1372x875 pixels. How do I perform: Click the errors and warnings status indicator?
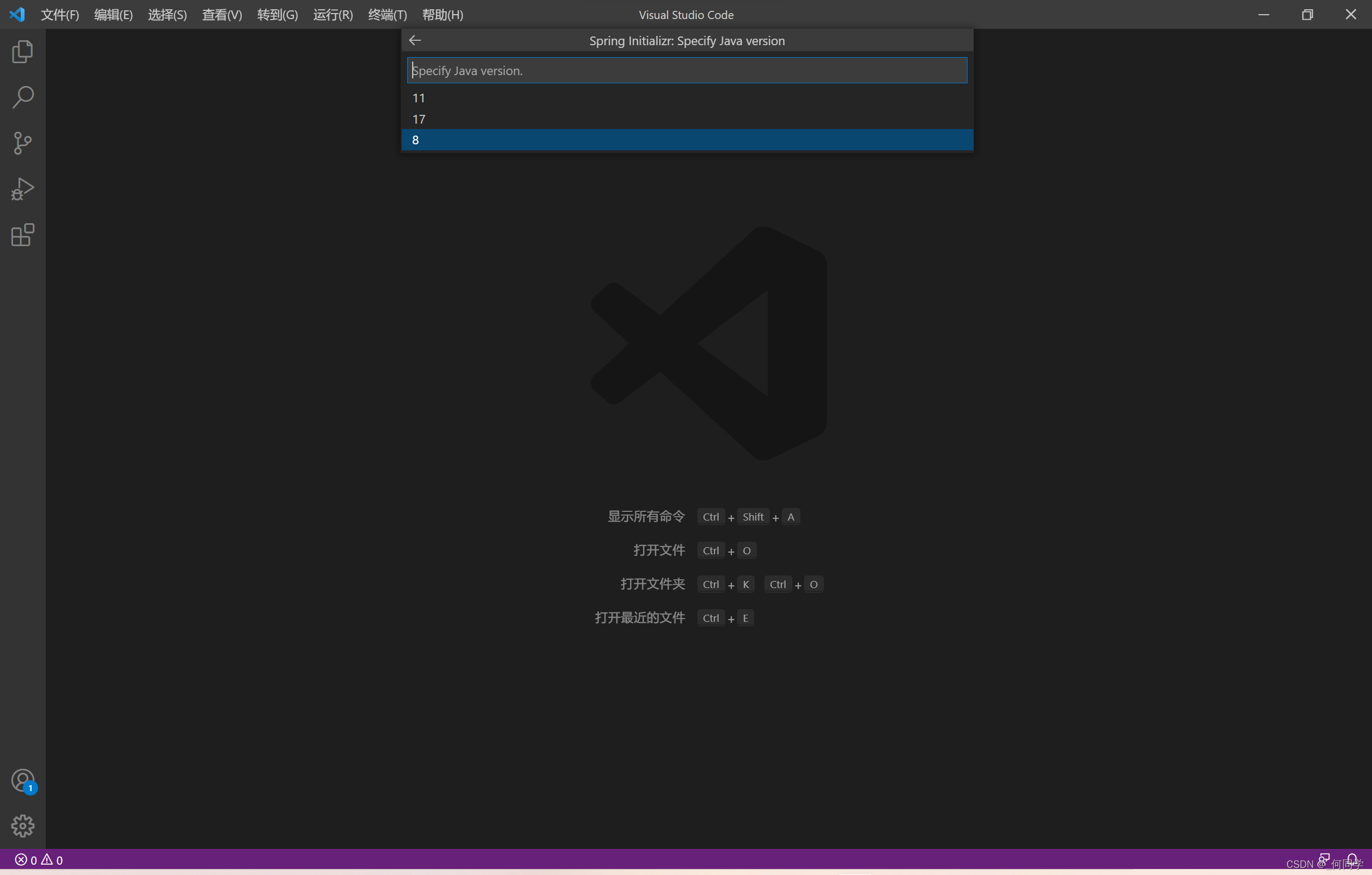coord(39,860)
